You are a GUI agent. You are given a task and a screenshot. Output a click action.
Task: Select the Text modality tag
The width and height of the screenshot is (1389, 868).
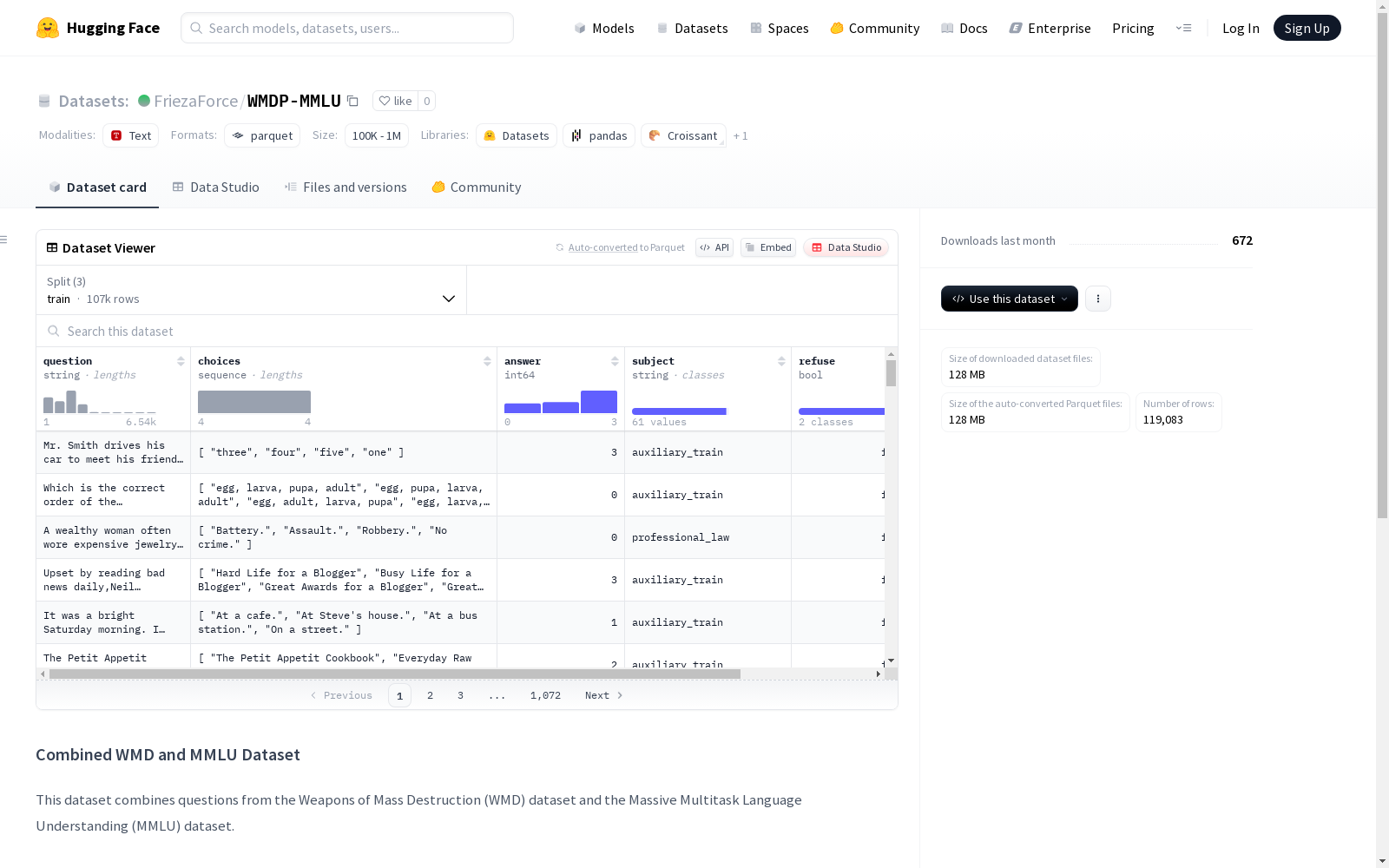pyautogui.click(x=131, y=135)
